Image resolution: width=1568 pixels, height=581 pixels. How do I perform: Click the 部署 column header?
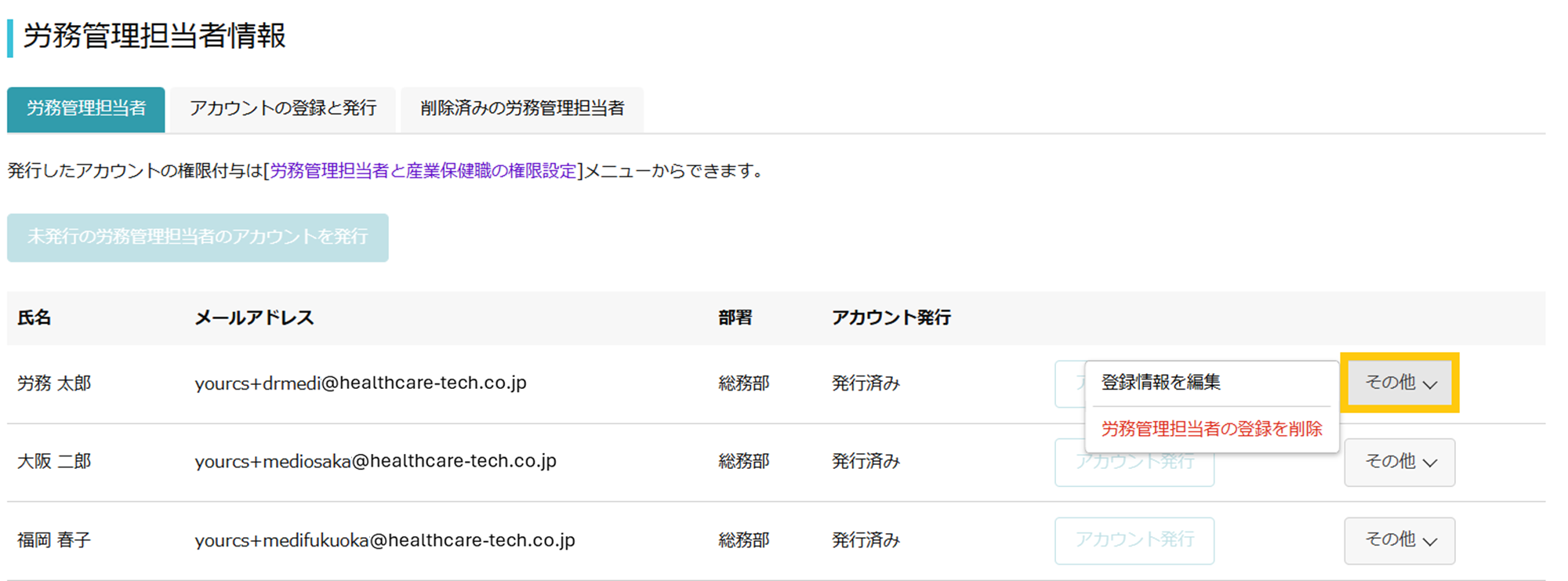coord(735,318)
